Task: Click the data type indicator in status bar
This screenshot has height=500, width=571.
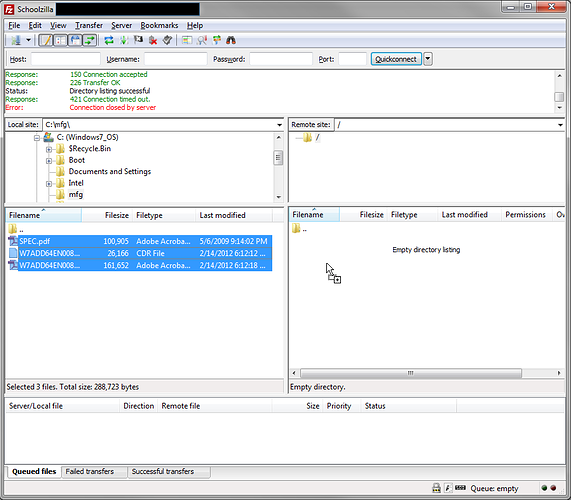Action: pyautogui.click(x=460, y=488)
